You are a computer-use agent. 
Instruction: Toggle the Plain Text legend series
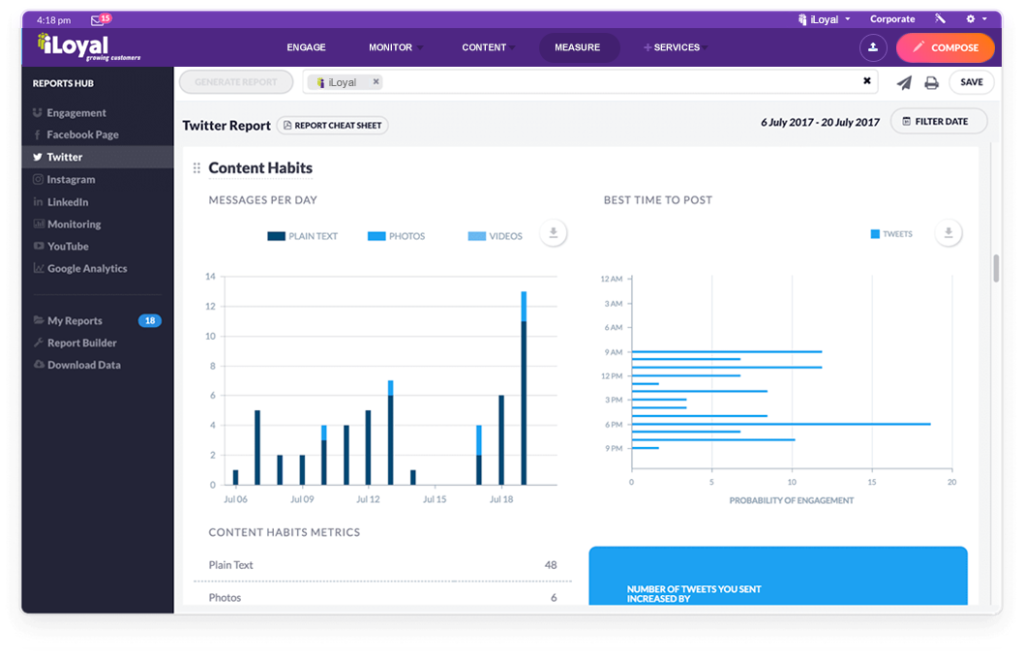[302, 236]
